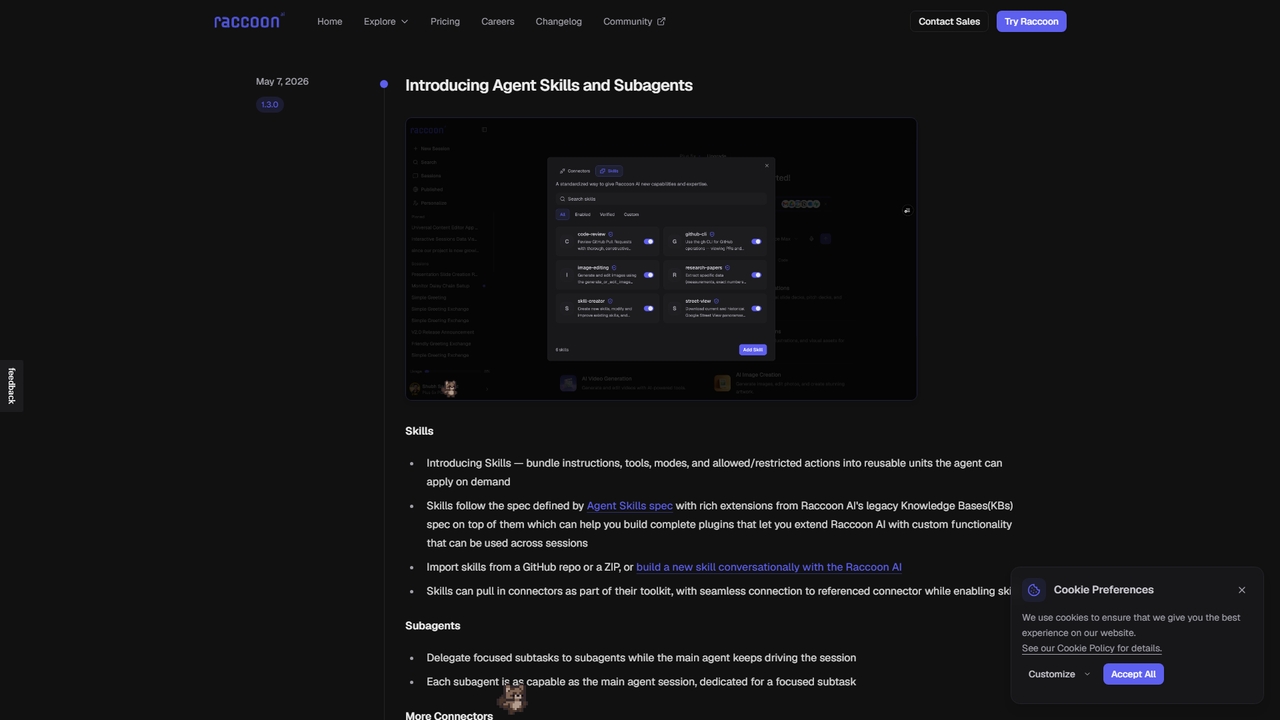Image resolution: width=1280 pixels, height=720 pixels.
Task: Click the verified badge beside research-papers in screenshot
Action: [727, 268]
